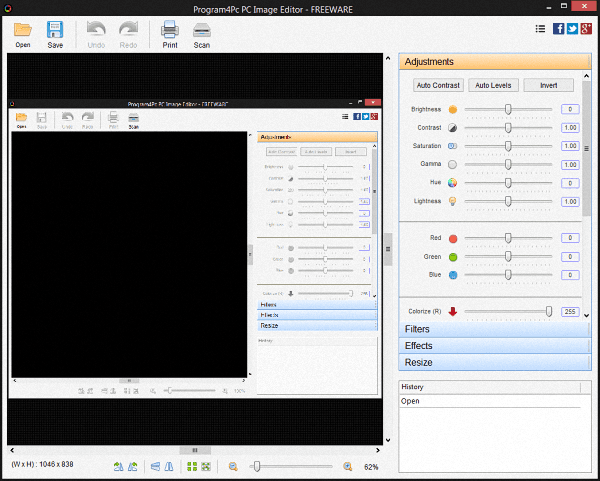Viewport: 600px width, 481px height.
Task: Click the Lightness slider handle
Action: tap(508, 201)
